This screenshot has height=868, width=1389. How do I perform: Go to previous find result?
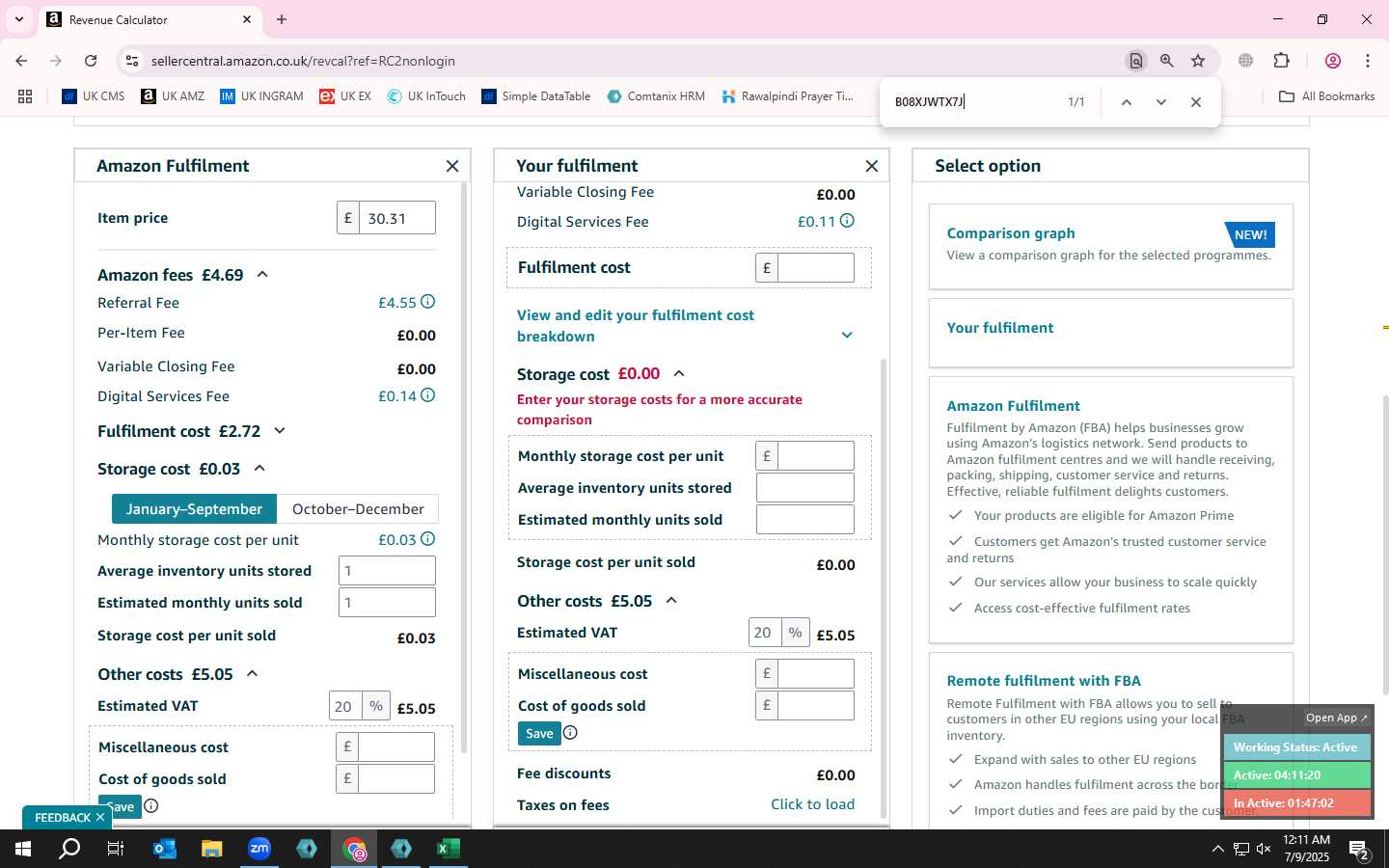1126,102
